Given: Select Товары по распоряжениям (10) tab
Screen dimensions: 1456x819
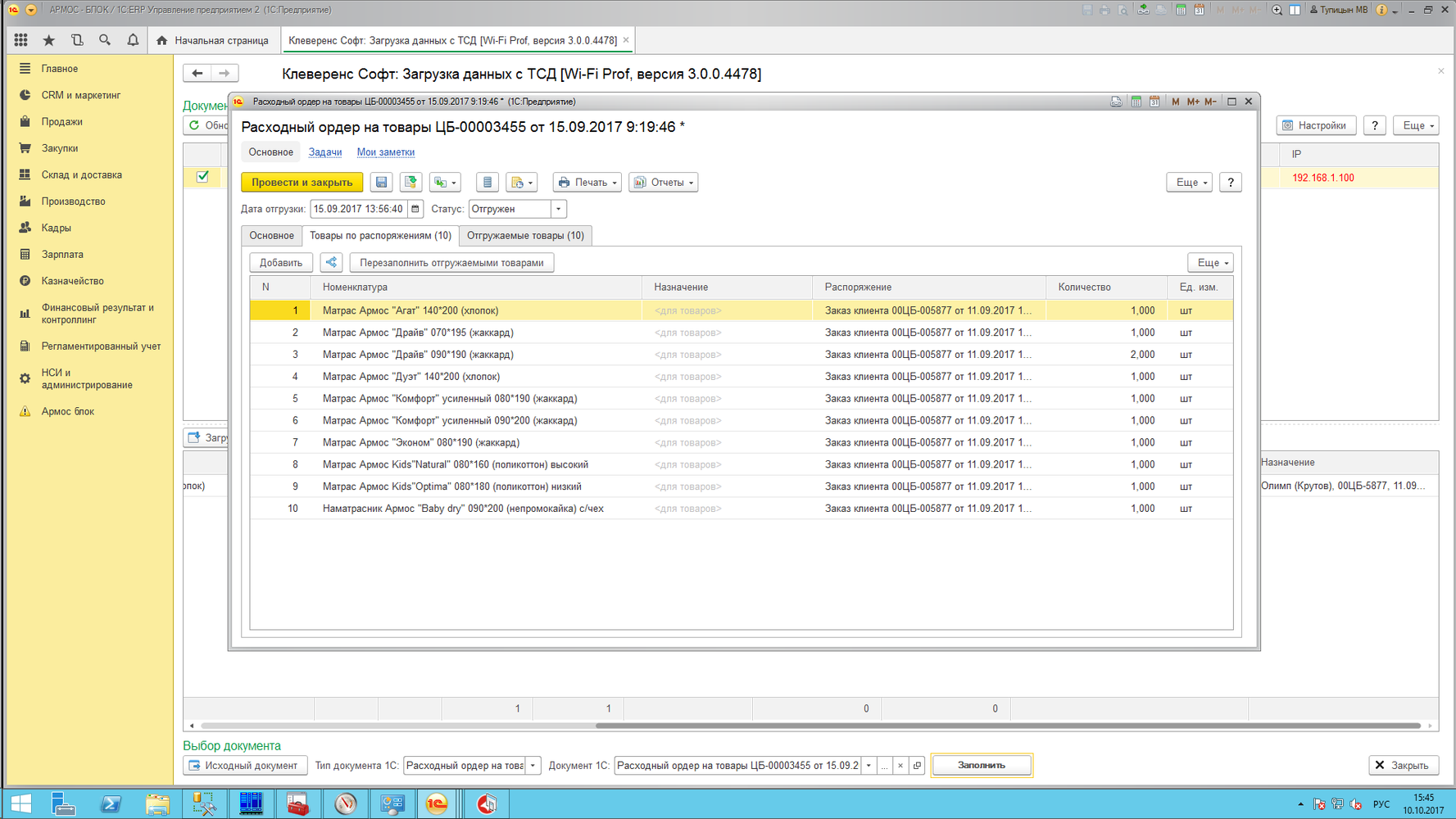Looking at the screenshot, I should click(380, 236).
